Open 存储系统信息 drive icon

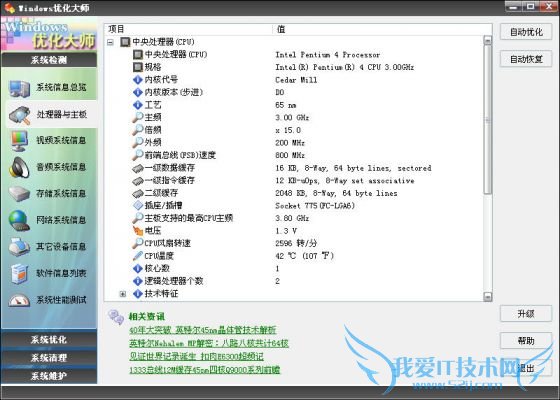pyautogui.click(x=19, y=194)
